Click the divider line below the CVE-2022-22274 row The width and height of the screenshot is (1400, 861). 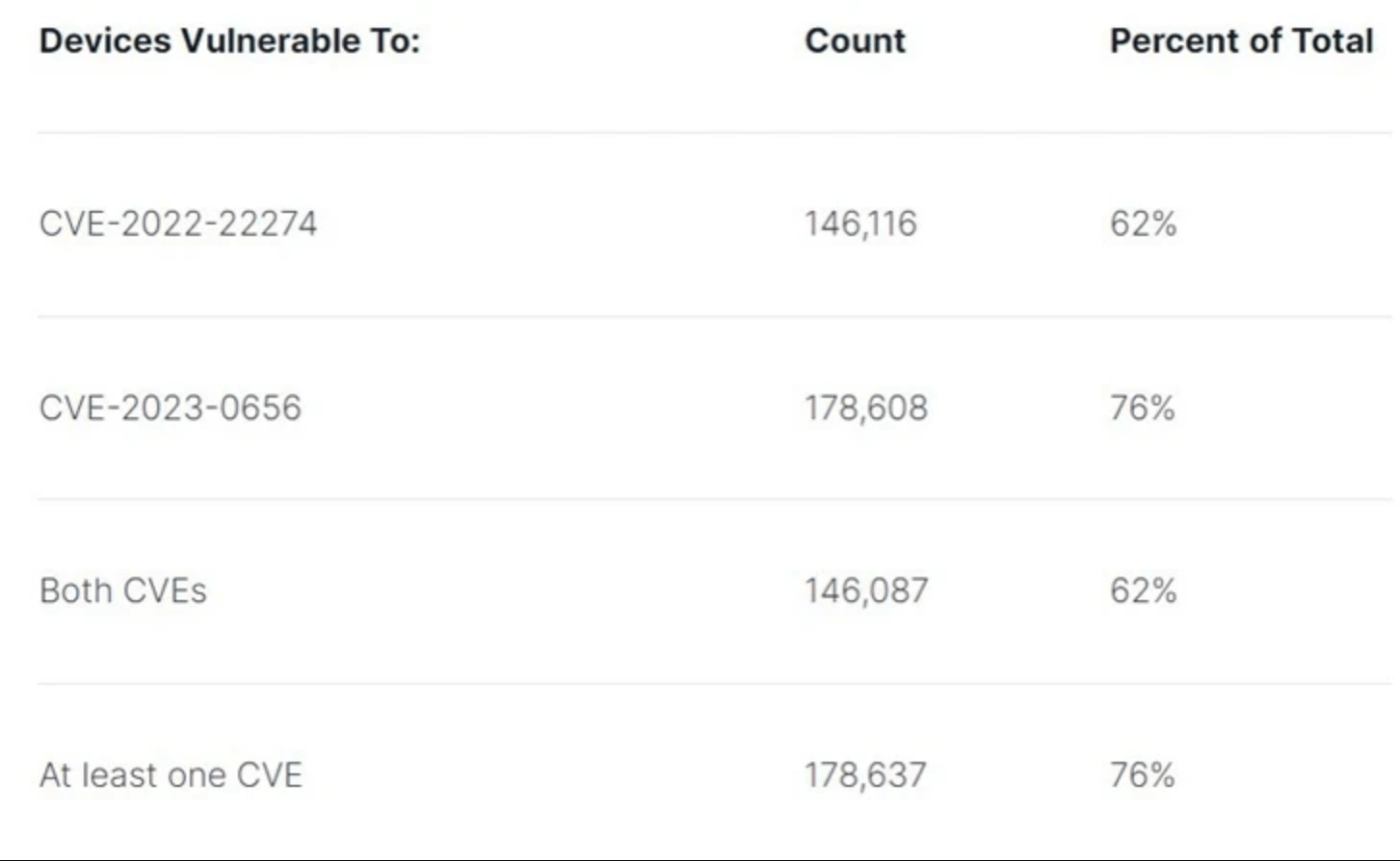click(713, 316)
